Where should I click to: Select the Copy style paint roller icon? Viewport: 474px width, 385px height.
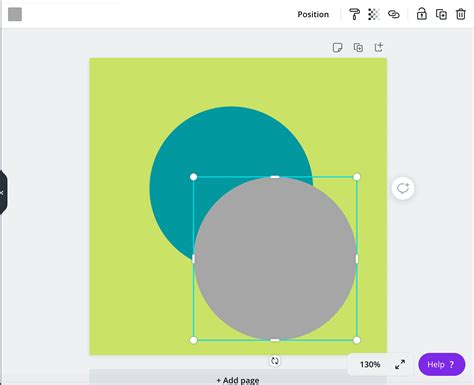354,14
